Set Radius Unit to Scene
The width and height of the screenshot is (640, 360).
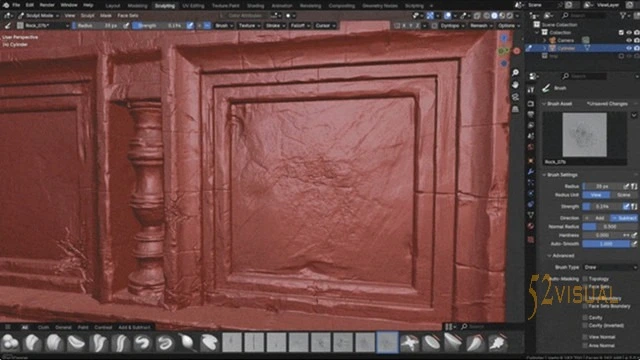point(624,195)
